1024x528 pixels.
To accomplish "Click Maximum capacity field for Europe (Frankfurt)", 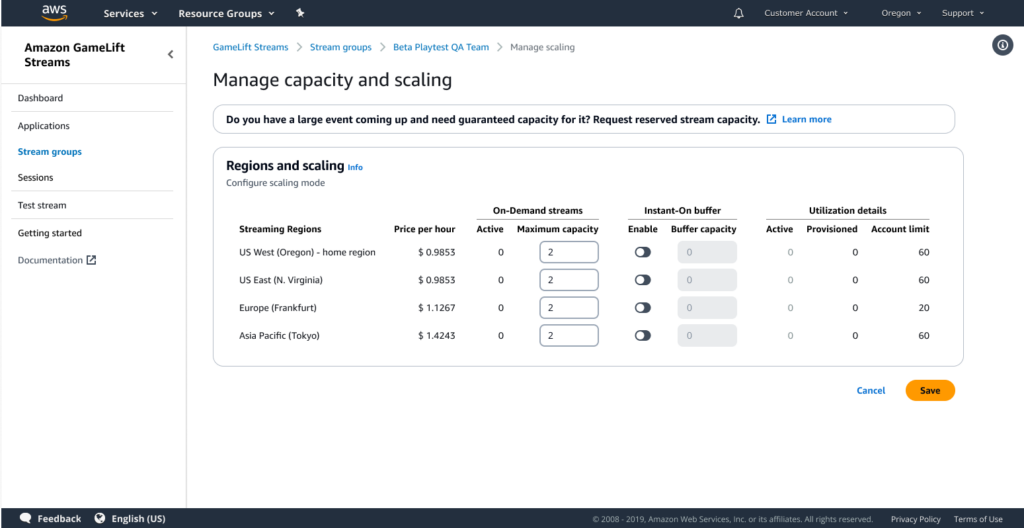I will point(569,308).
